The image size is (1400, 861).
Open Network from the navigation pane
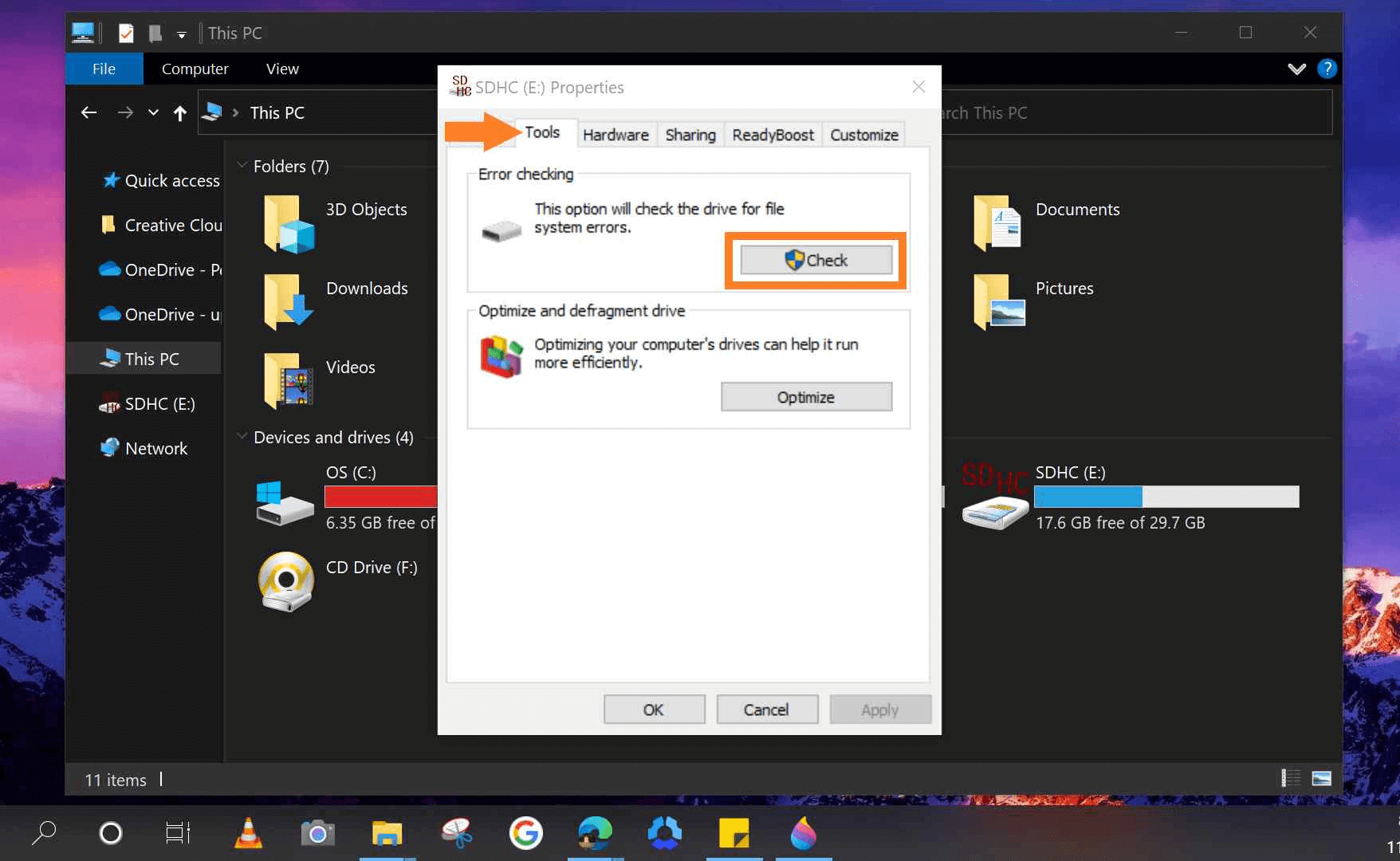click(156, 447)
